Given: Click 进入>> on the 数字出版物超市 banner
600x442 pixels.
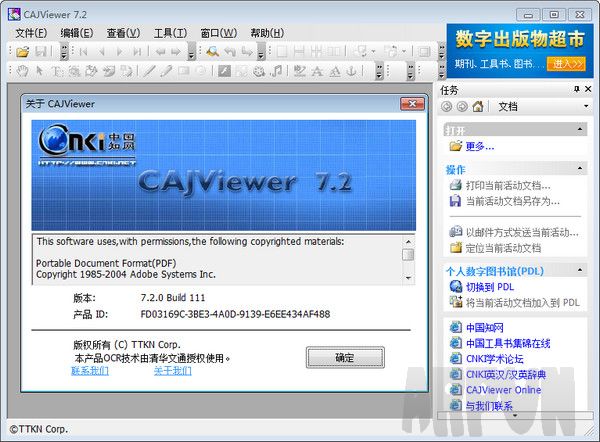Looking at the screenshot, I should click(567, 63).
